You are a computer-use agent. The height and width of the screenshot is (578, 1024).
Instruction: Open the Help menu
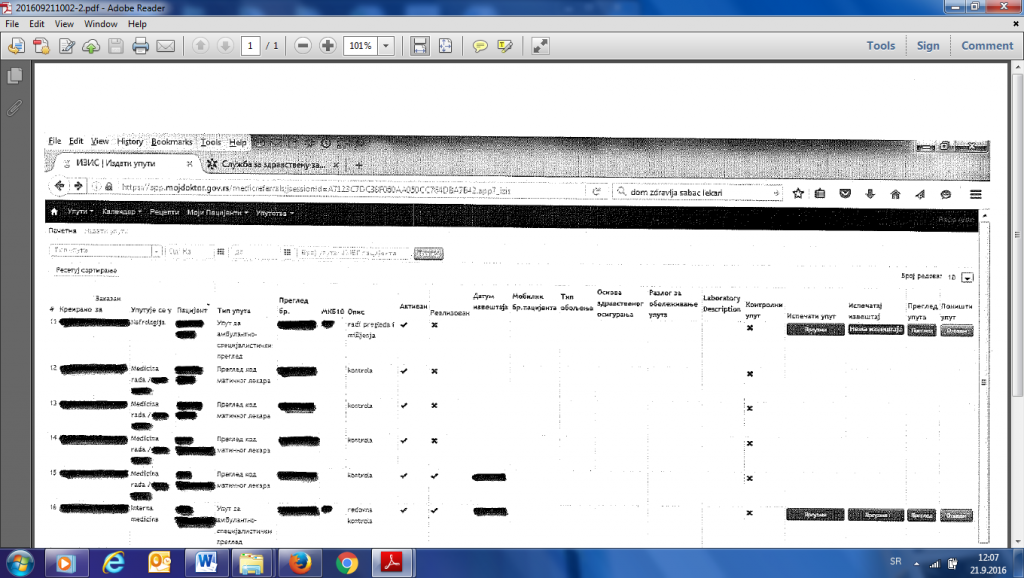pyautogui.click(x=137, y=23)
